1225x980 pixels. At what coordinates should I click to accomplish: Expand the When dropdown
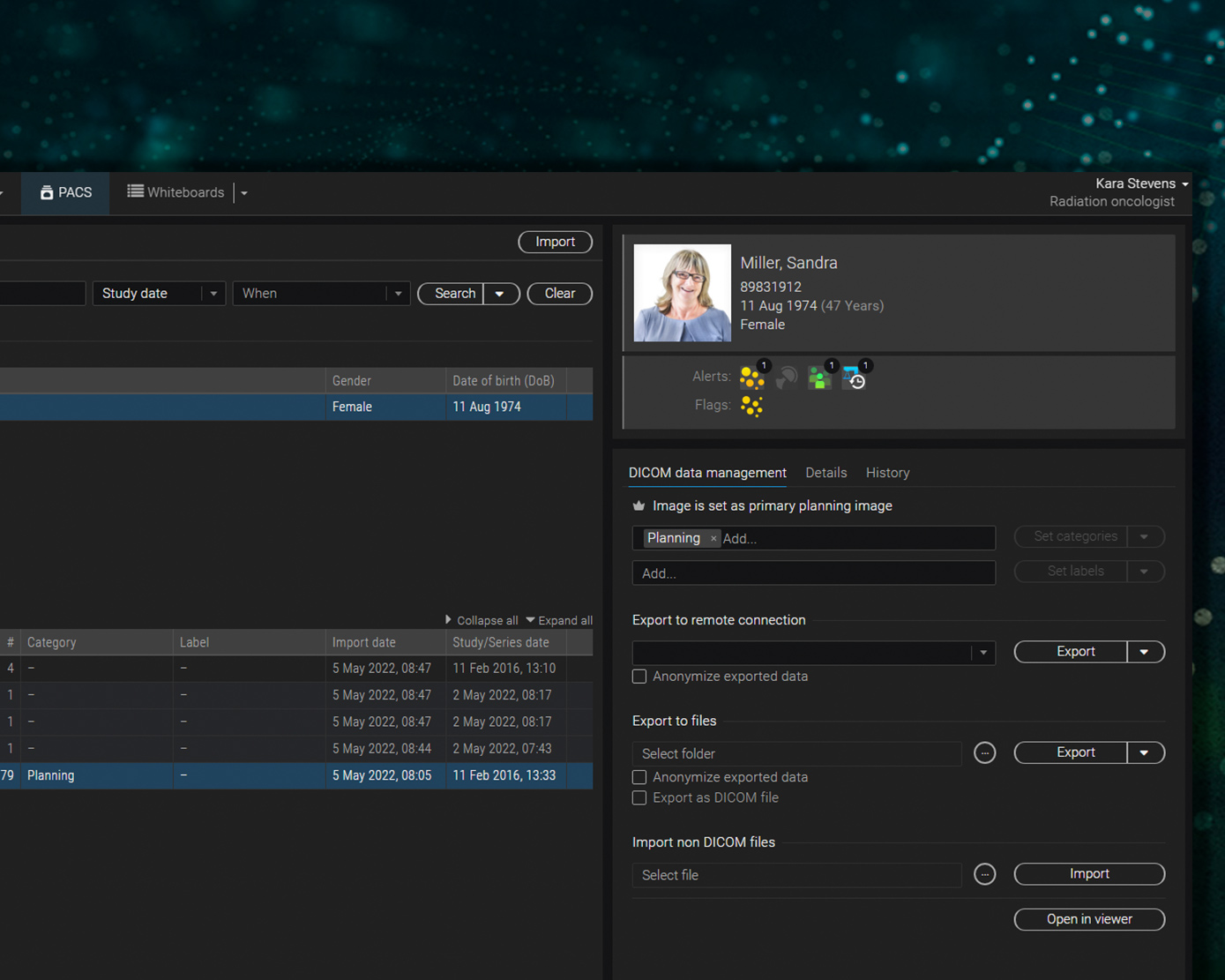coord(398,294)
